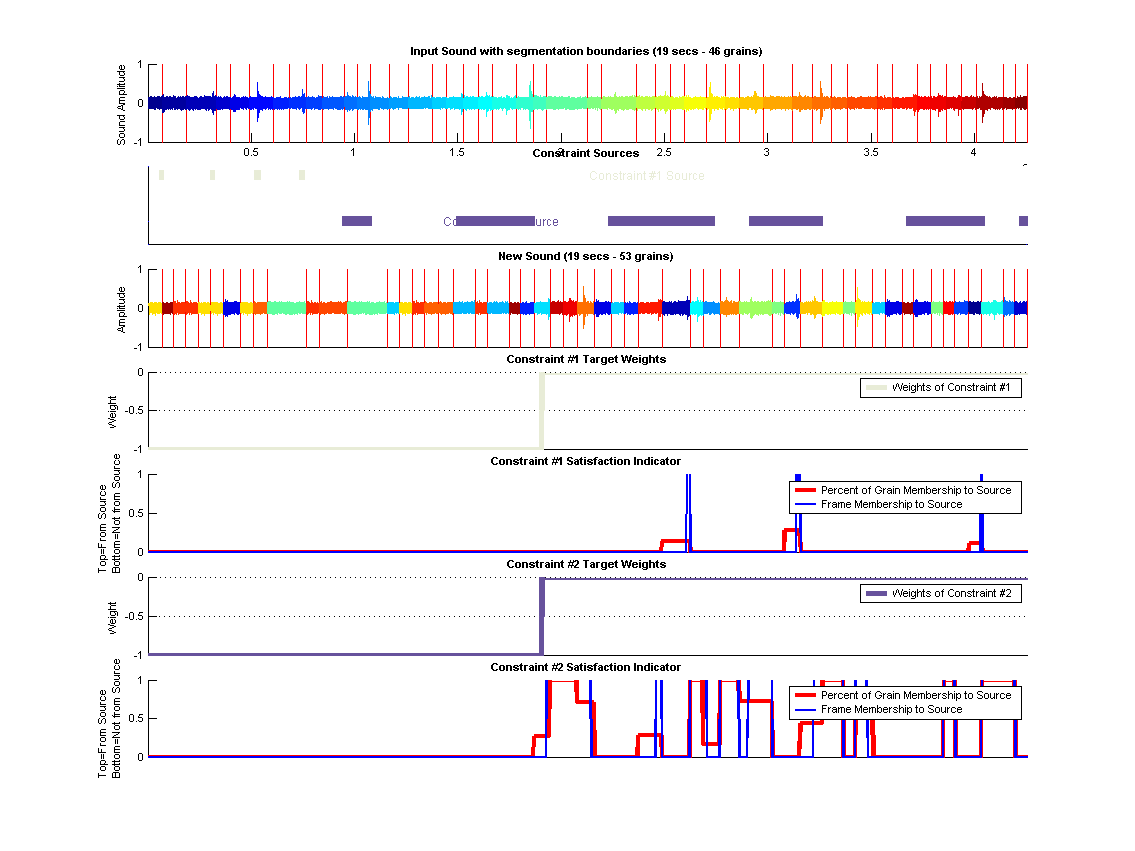Click the Input Sound with segmentation boundaries title
This screenshot has width=1135, height=851.
586,51
